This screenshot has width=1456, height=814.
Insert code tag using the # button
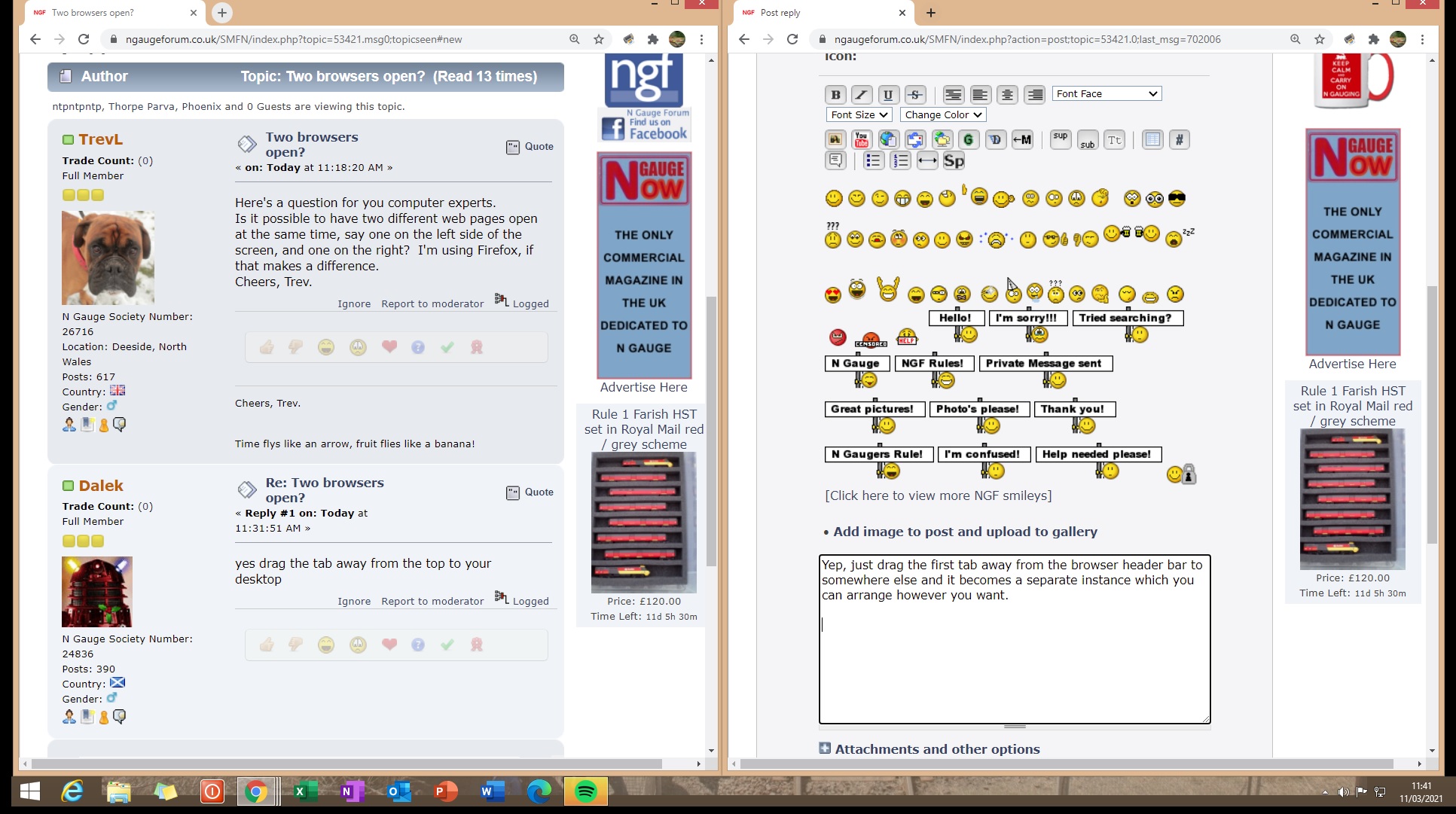(x=1180, y=139)
